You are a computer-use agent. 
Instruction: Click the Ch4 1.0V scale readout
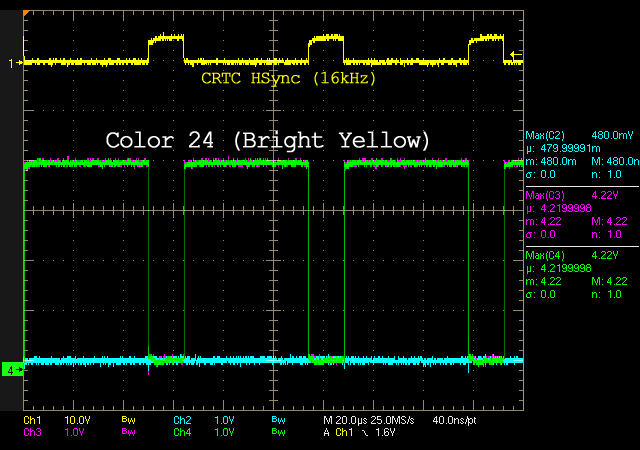(224, 432)
